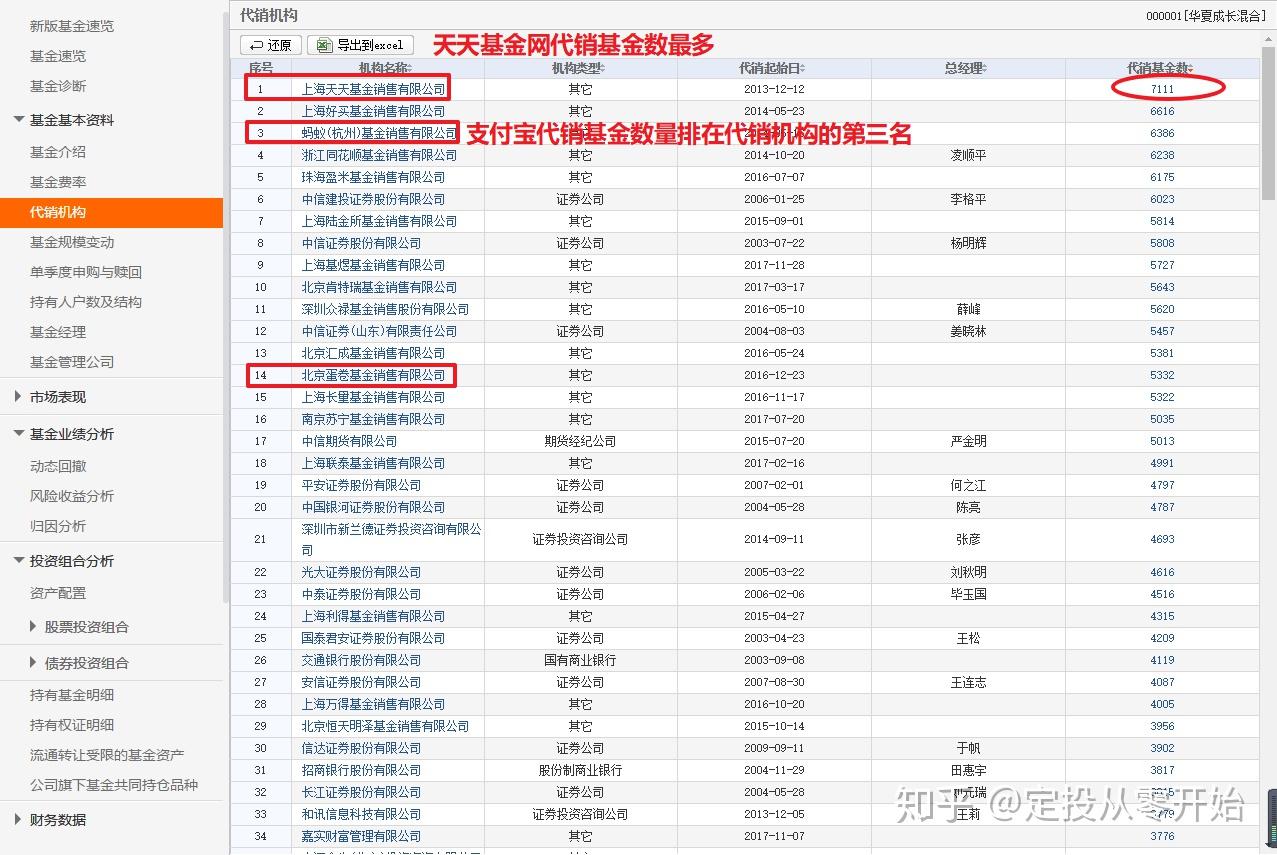Open the 基金诊断 page
The width and height of the screenshot is (1277, 855).
click(x=58, y=86)
